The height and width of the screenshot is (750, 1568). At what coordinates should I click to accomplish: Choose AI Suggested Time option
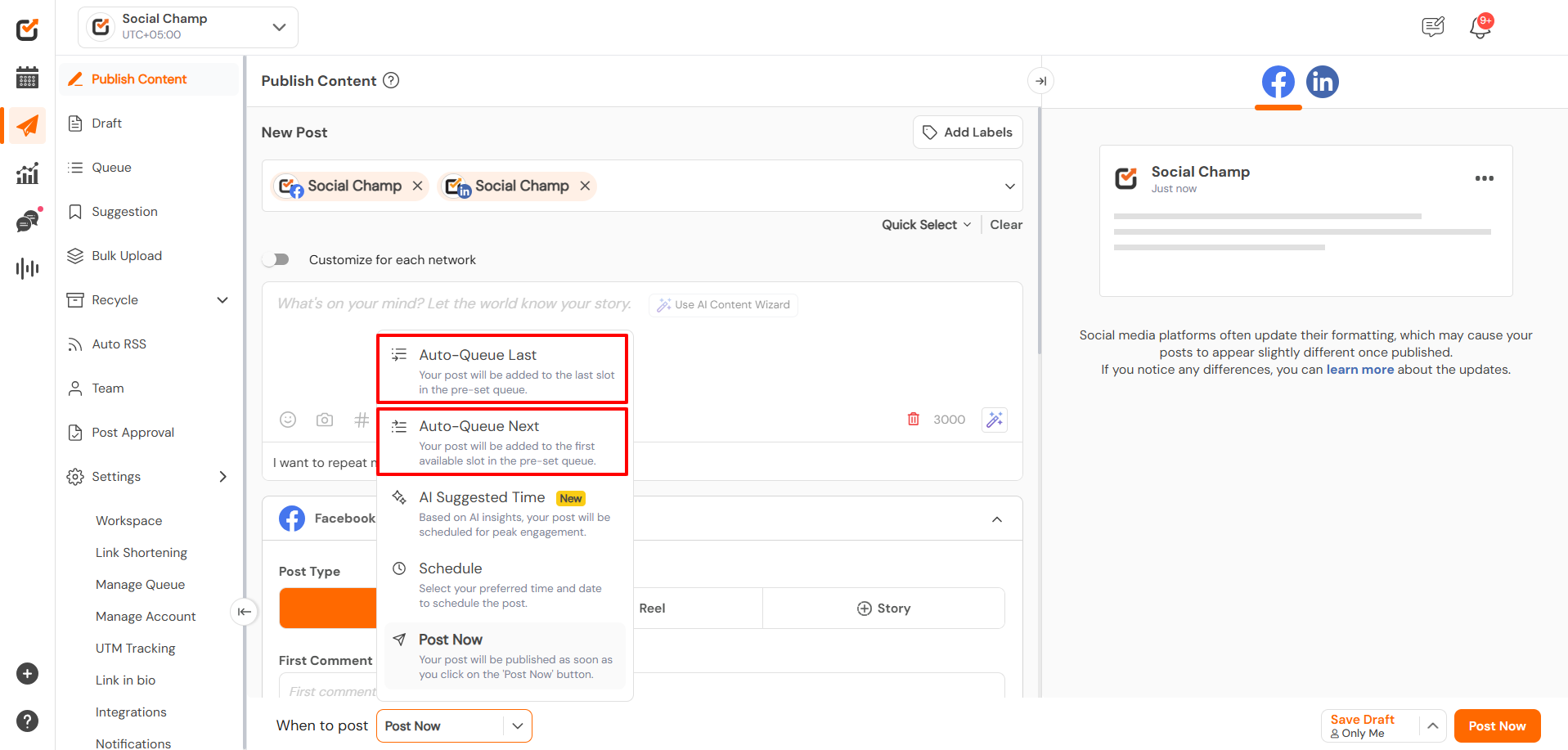coord(505,514)
